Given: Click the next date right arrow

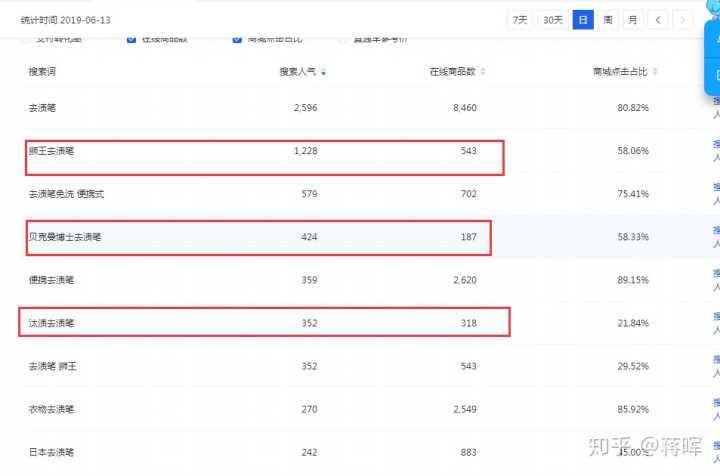Looking at the screenshot, I should (684, 20).
